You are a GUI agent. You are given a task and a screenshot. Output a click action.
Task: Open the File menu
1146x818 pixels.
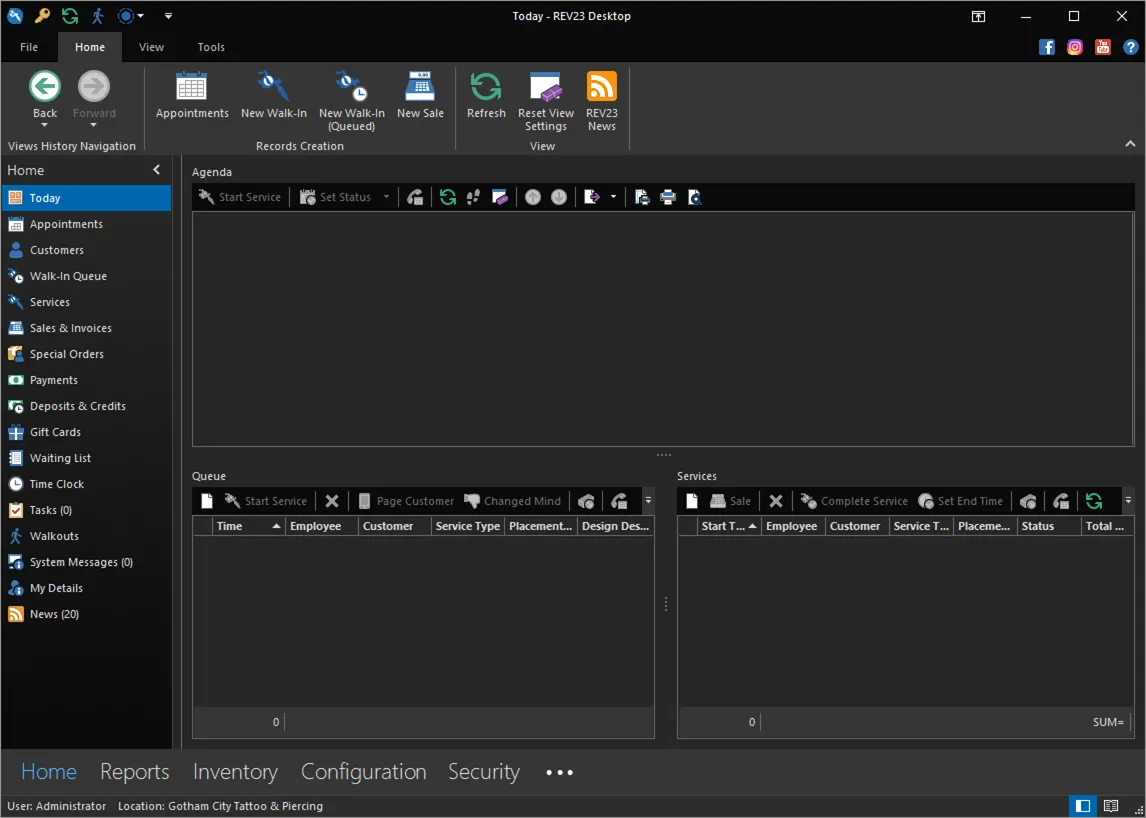(x=29, y=47)
